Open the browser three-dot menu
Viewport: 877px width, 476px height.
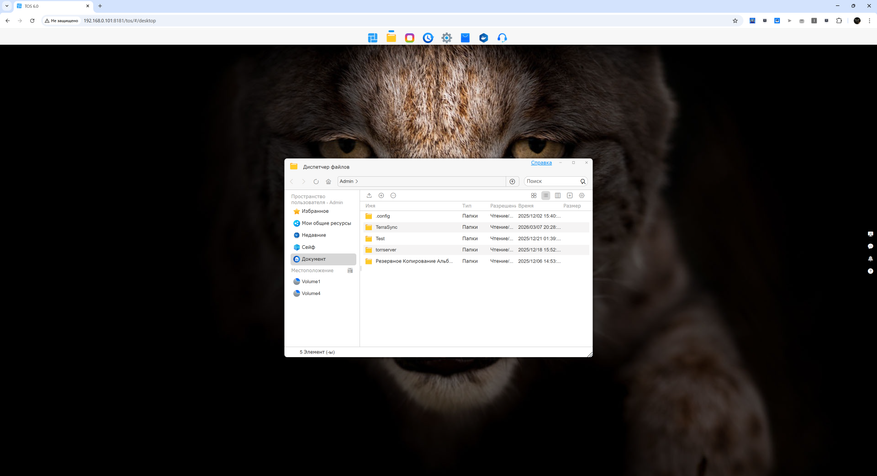(869, 21)
